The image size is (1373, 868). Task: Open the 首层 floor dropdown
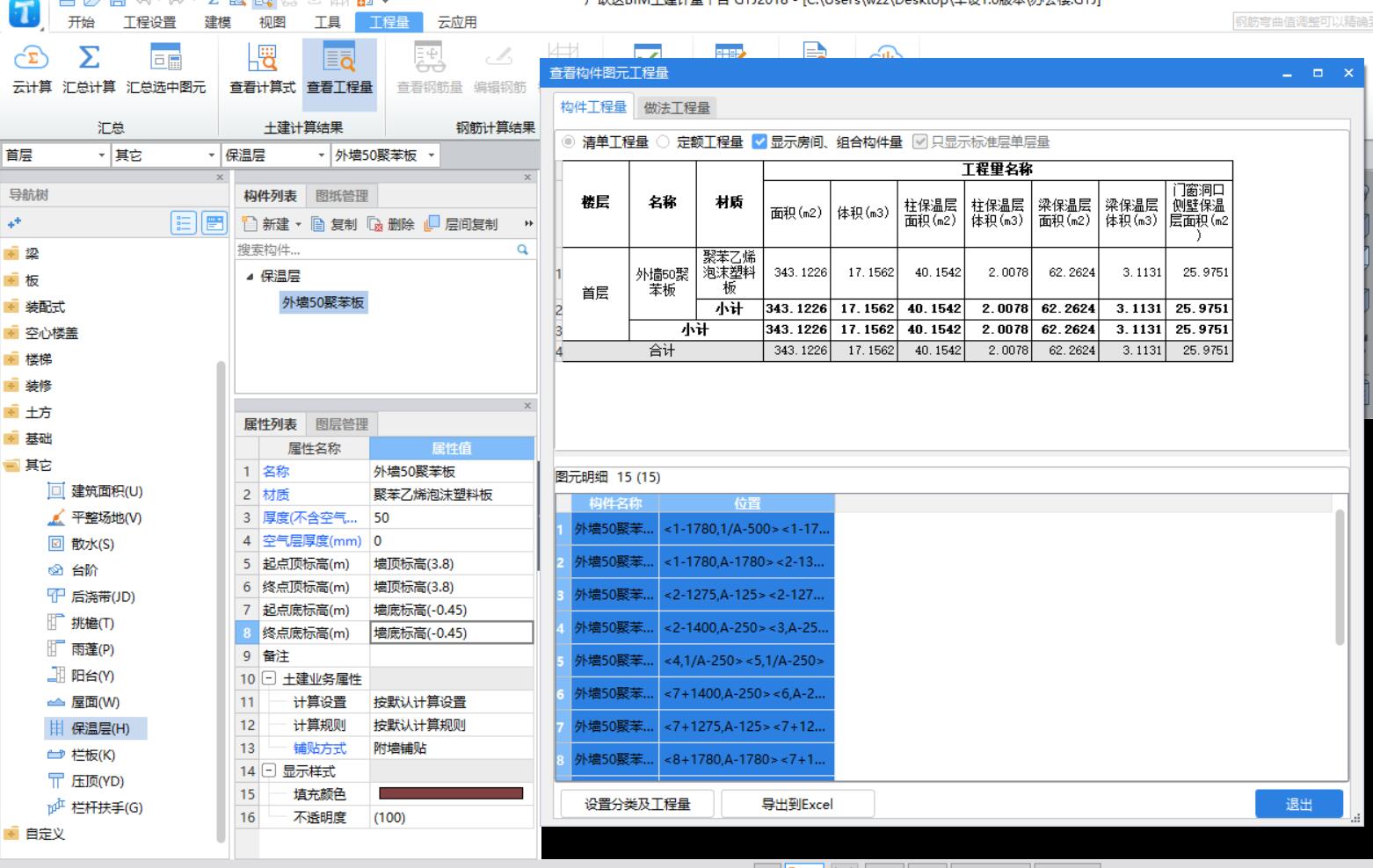click(102, 156)
